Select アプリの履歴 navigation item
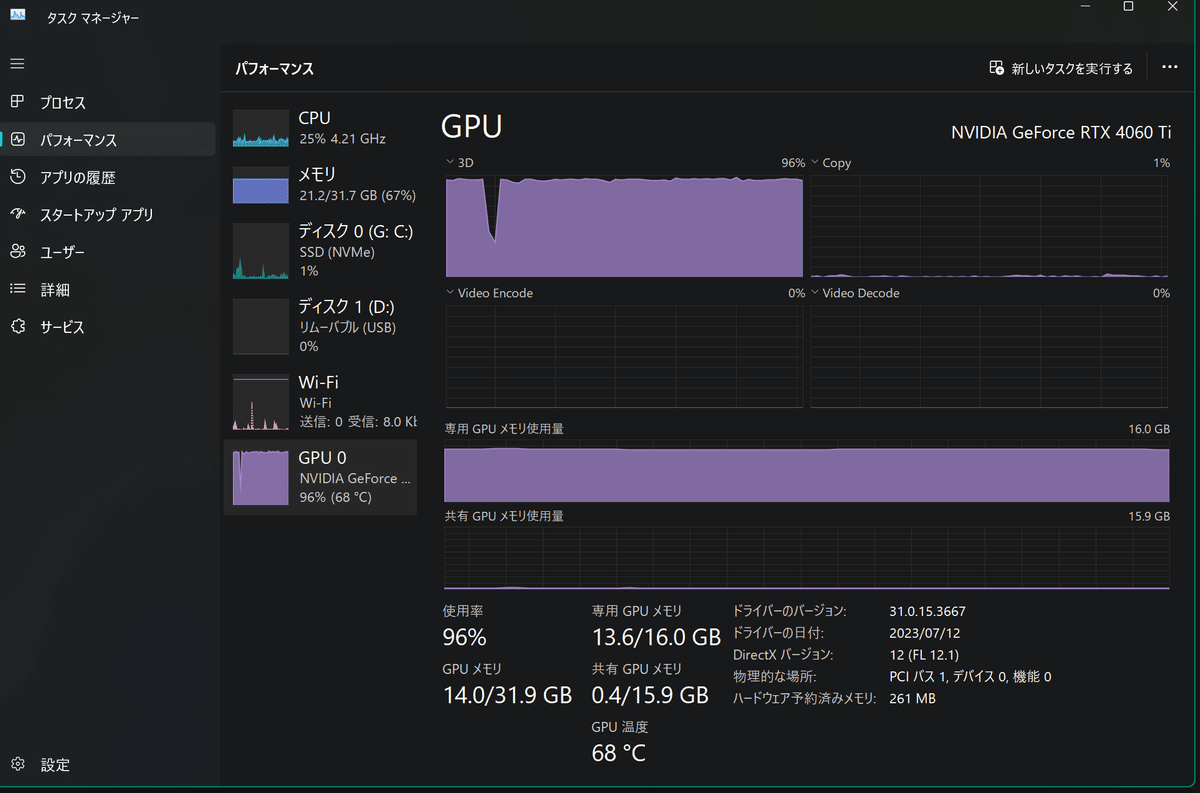Image resolution: width=1200 pixels, height=793 pixels. (108, 177)
